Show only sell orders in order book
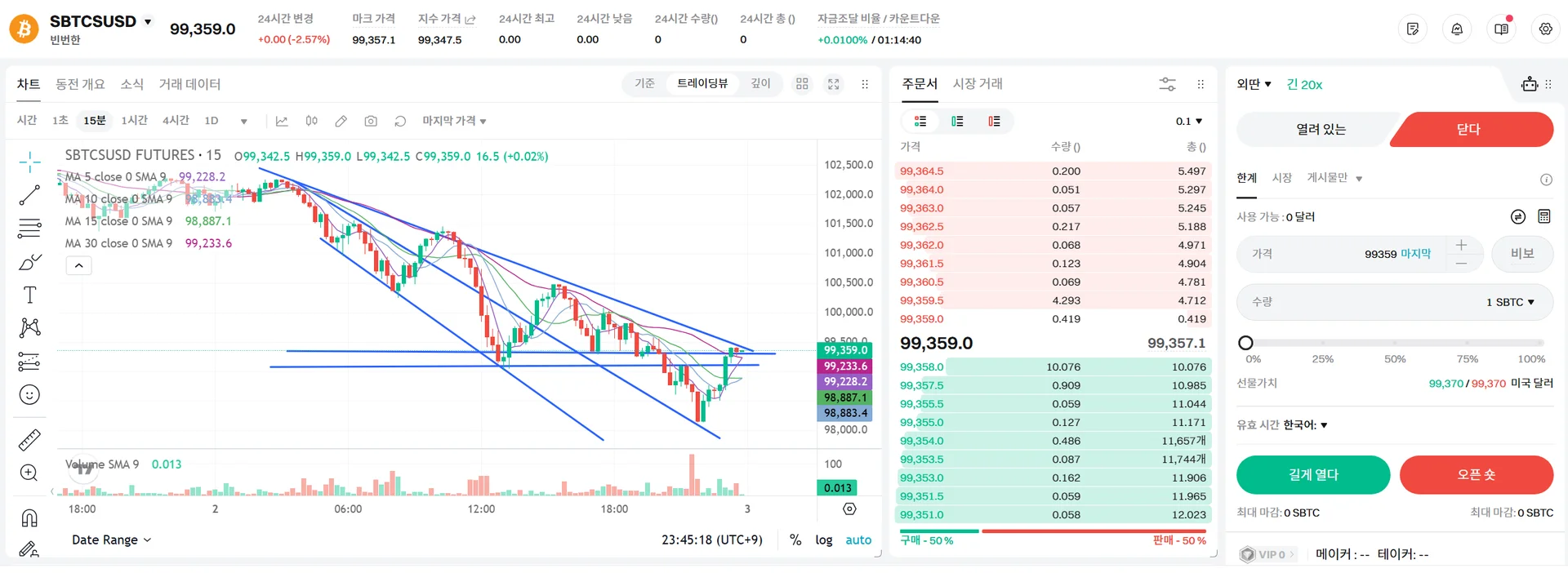 point(994,121)
